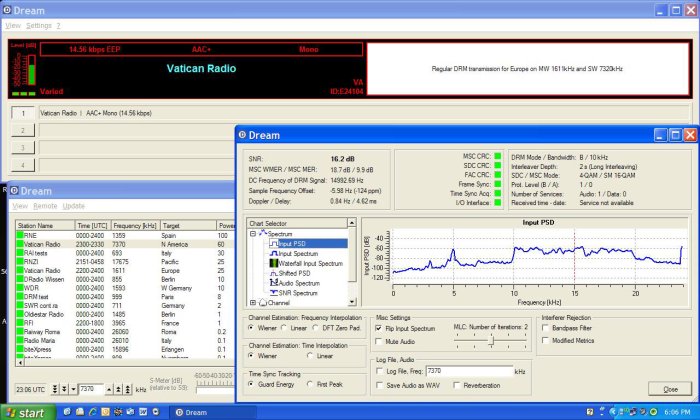Enable Save Audio as WAV
700x420 pixels.
click(379, 385)
